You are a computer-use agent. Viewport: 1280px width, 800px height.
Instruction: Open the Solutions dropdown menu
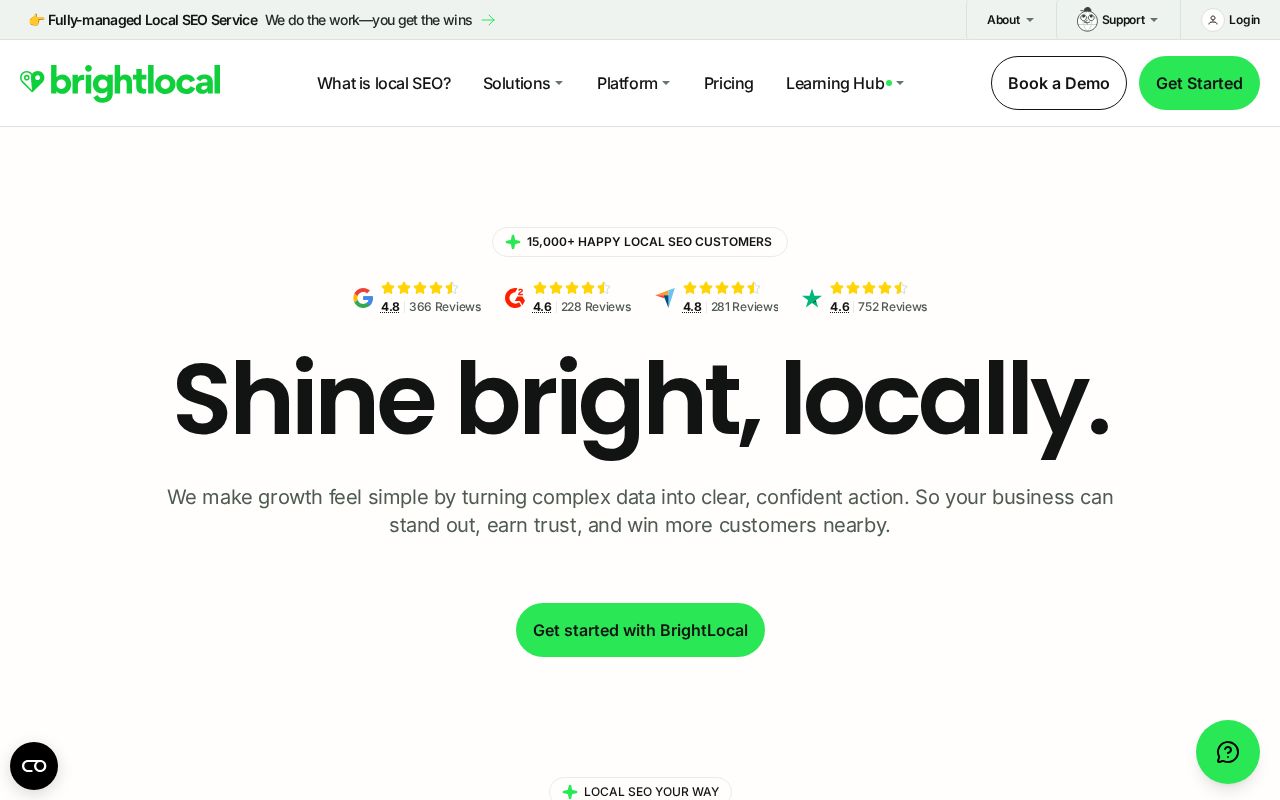(523, 83)
